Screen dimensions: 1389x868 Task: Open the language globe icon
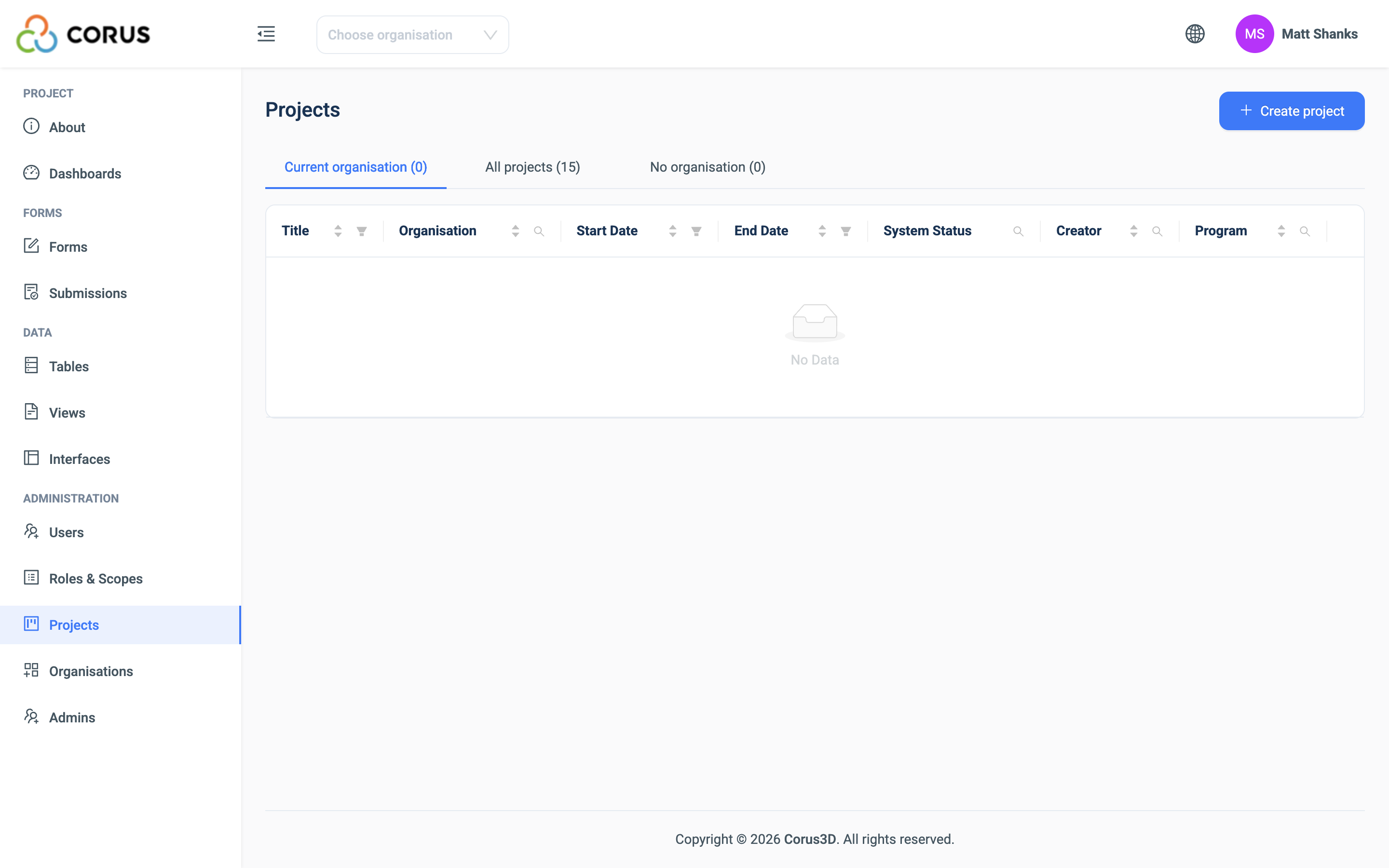1195,34
